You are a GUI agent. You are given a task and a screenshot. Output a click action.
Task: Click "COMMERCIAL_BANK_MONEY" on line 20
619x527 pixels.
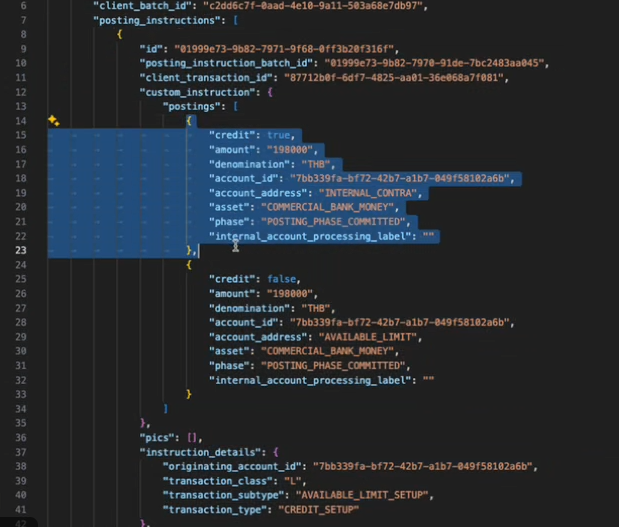(328, 207)
